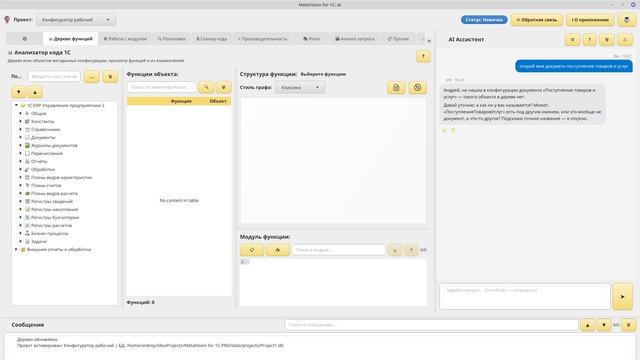640x360 pixels.
Task: Click the filter button beside function search
Action: pyautogui.click(x=223, y=87)
